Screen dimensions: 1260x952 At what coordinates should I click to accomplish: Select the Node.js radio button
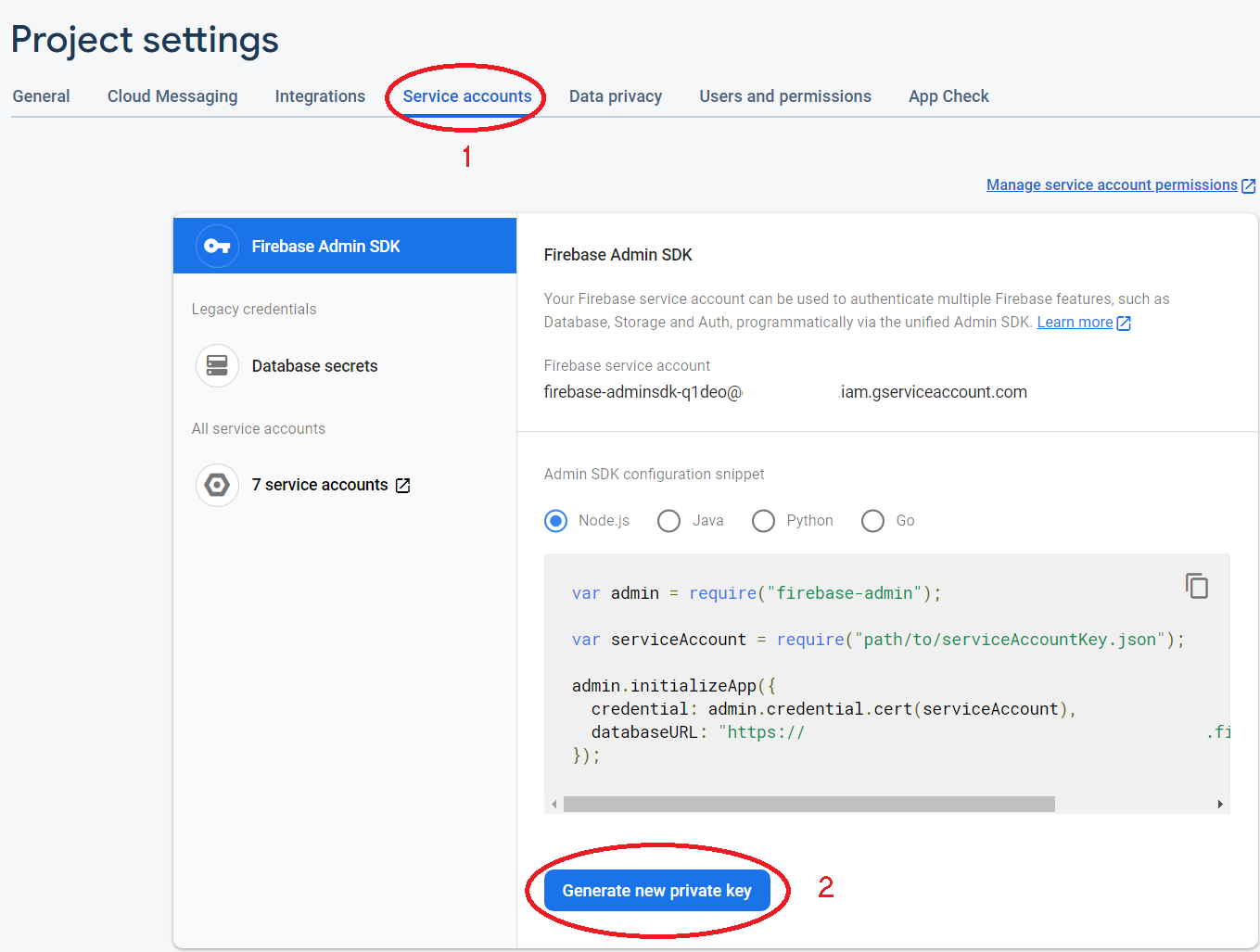click(x=556, y=521)
